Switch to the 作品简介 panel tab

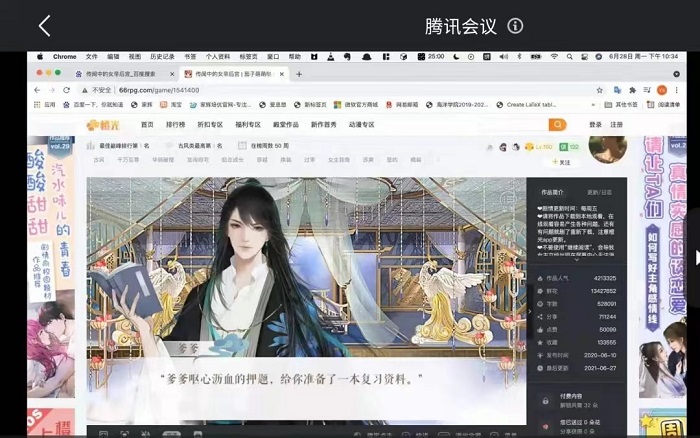point(552,192)
